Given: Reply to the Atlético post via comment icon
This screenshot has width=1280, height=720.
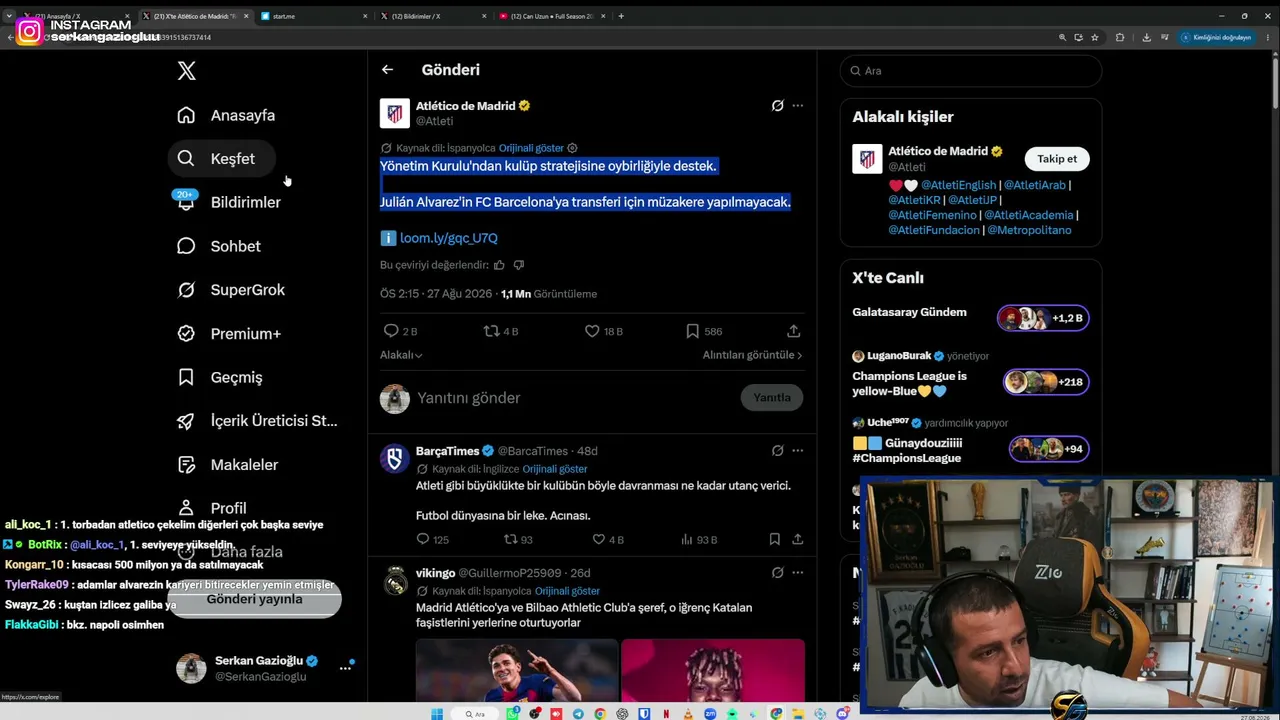Looking at the screenshot, I should point(391,331).
